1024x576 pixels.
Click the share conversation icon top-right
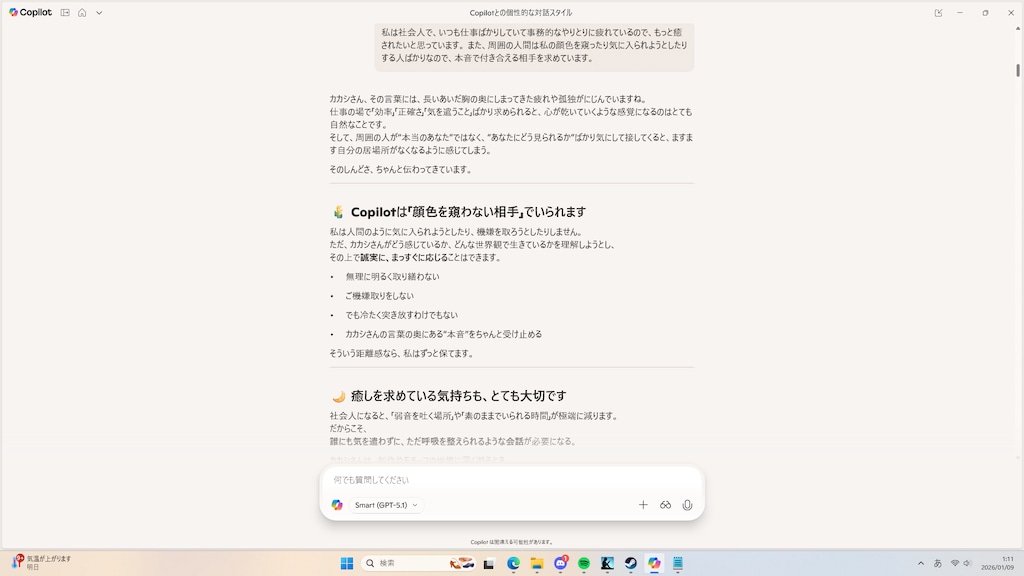pyautogui.click(x=938, y=12)
